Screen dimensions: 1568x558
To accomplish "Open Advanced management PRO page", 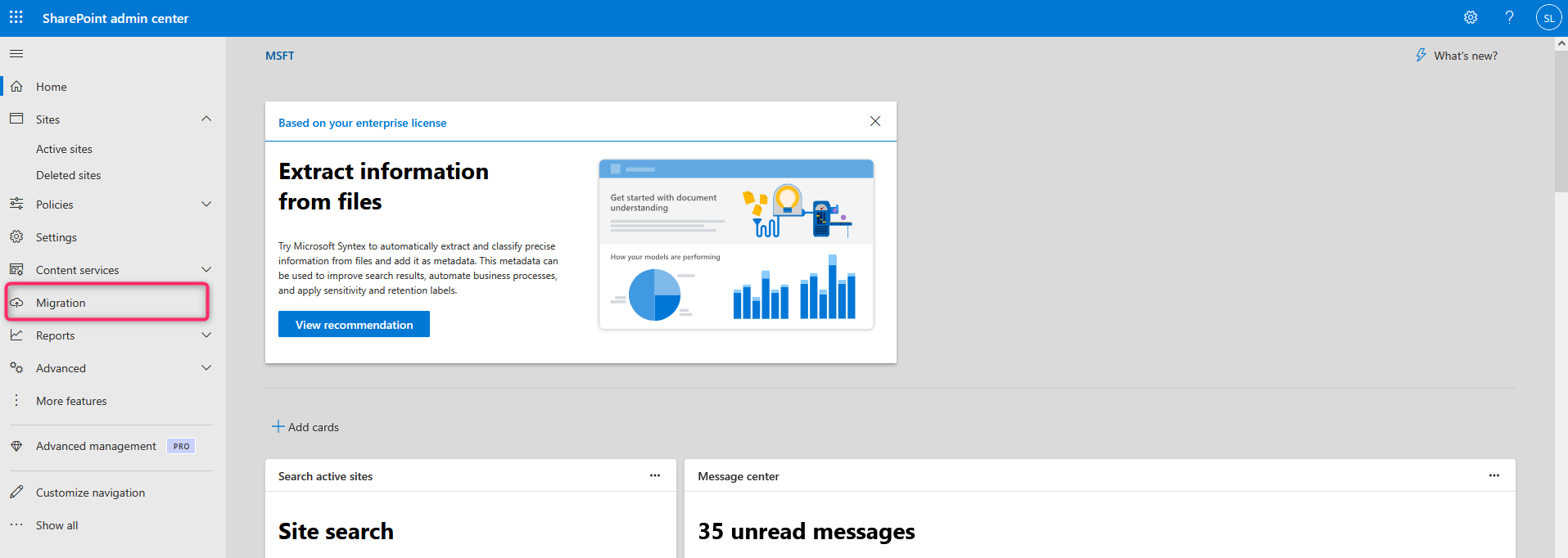I will (x=96, y=446).
